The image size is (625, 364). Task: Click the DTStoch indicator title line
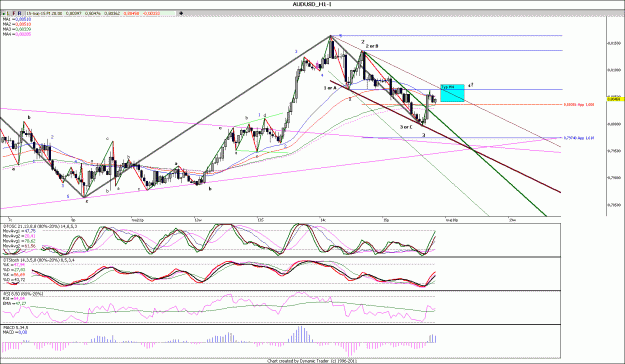(x=38, y=260)
